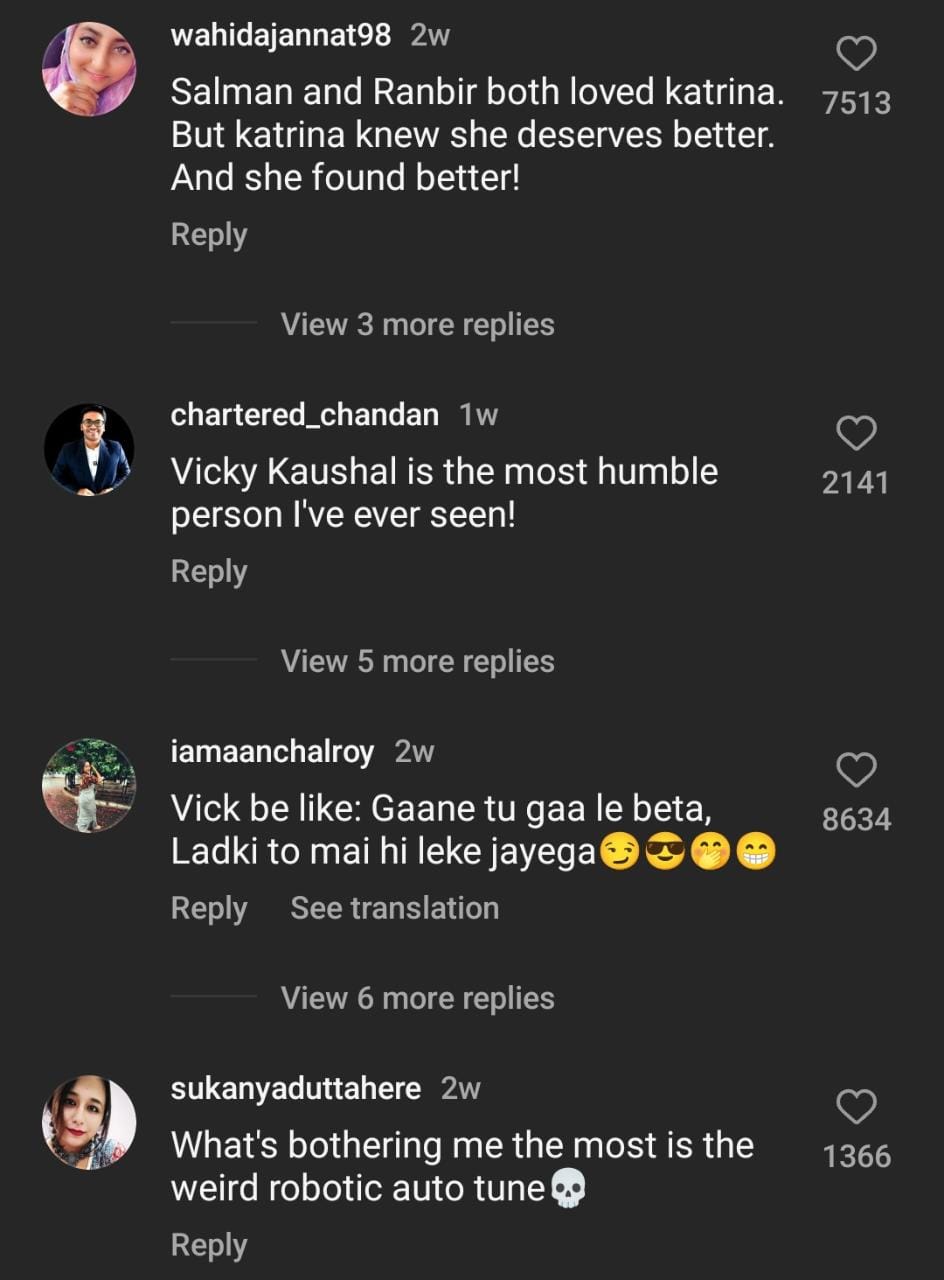The image size is (944, 1280).
Task: Expand View 6 more replies
Action: click(x=417, y=998)
